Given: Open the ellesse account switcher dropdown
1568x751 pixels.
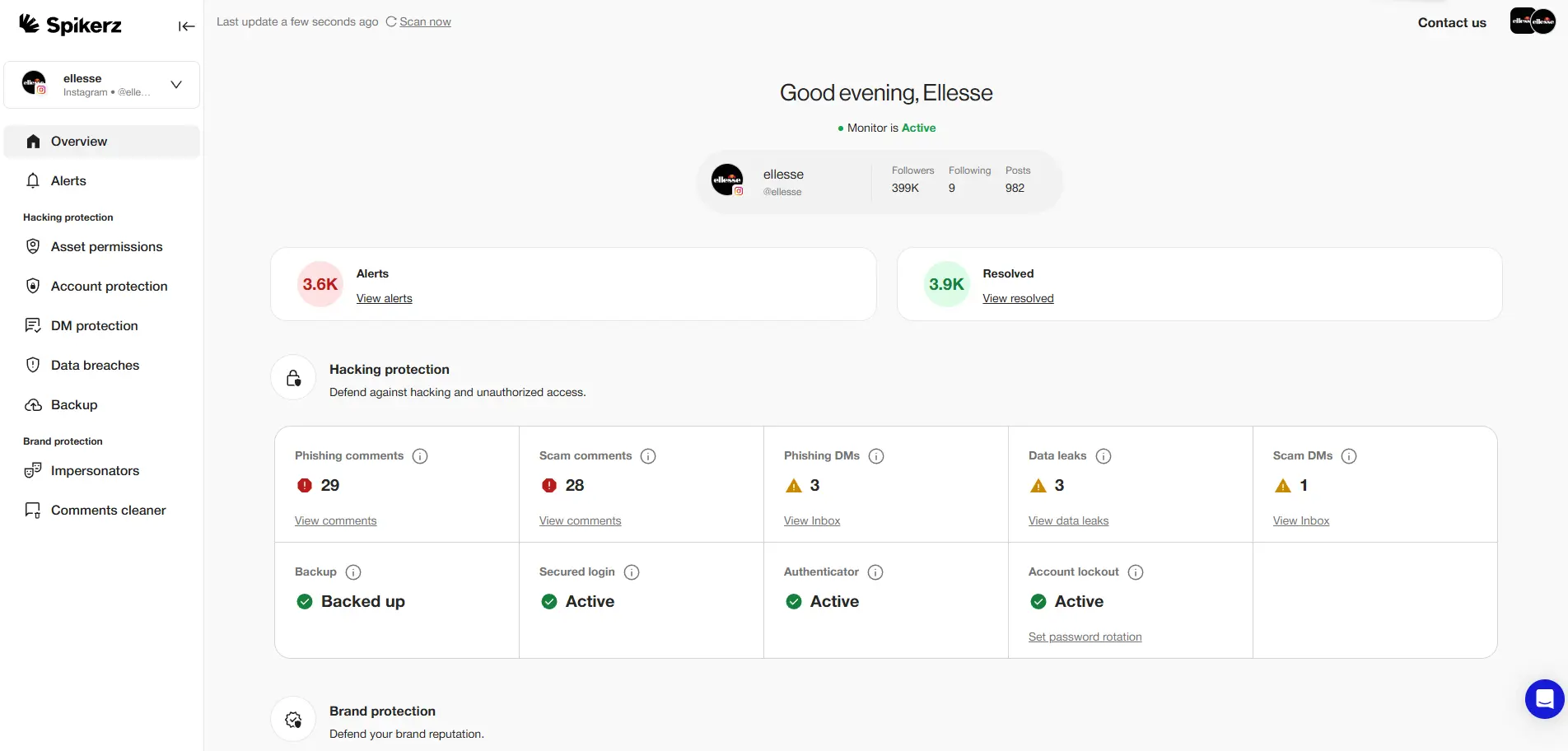Looking at the screenshot, I should (102, 85).
